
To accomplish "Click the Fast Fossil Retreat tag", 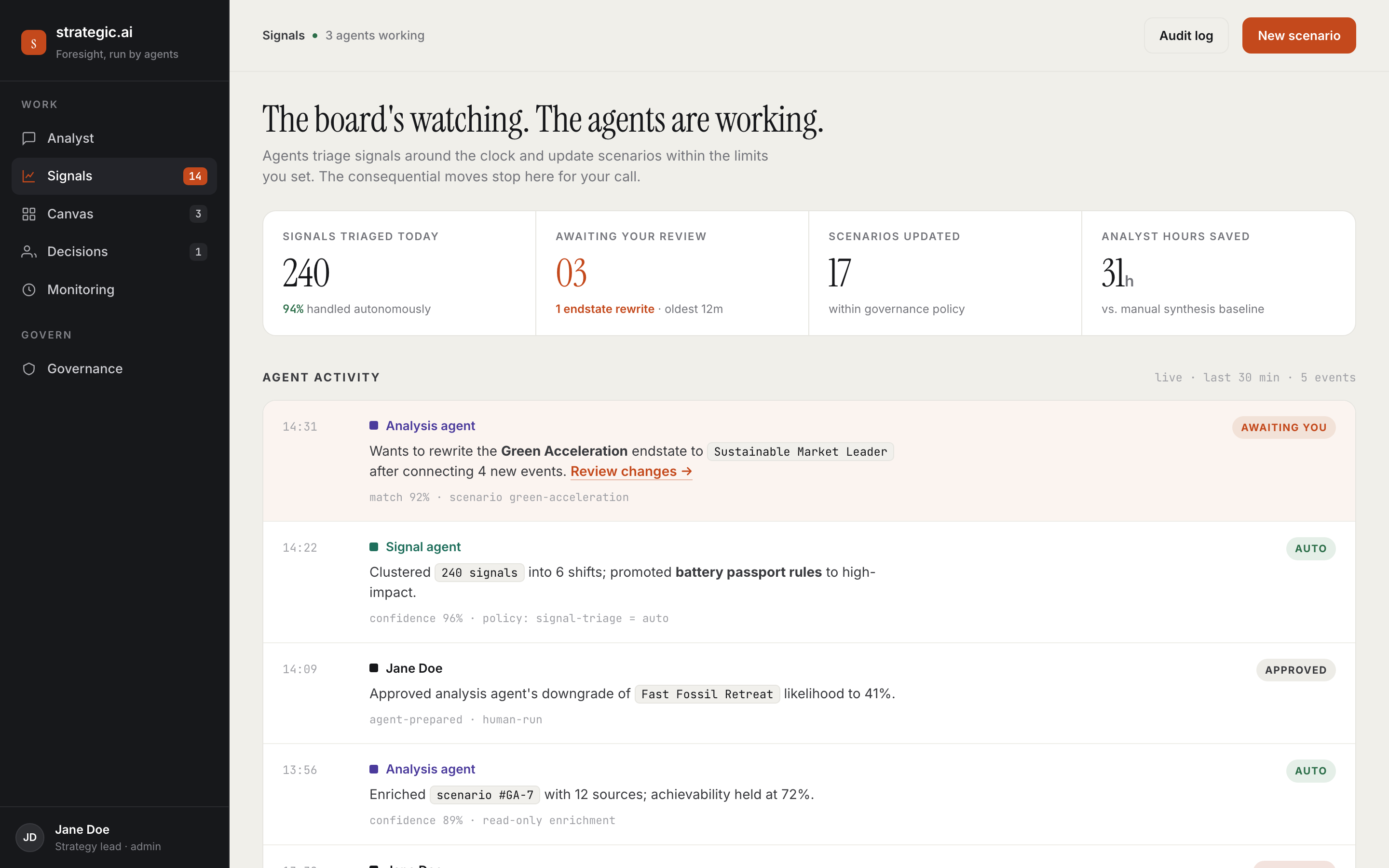I will tap(707, 694).
